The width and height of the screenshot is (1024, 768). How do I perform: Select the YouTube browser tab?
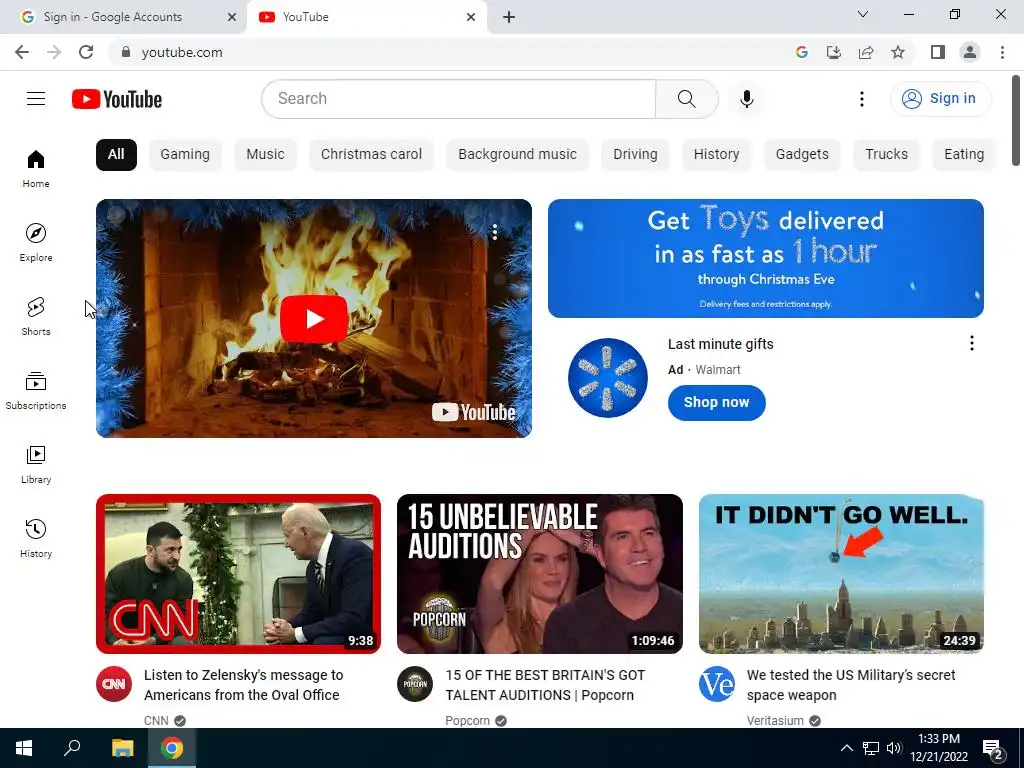tap(366, 17)
